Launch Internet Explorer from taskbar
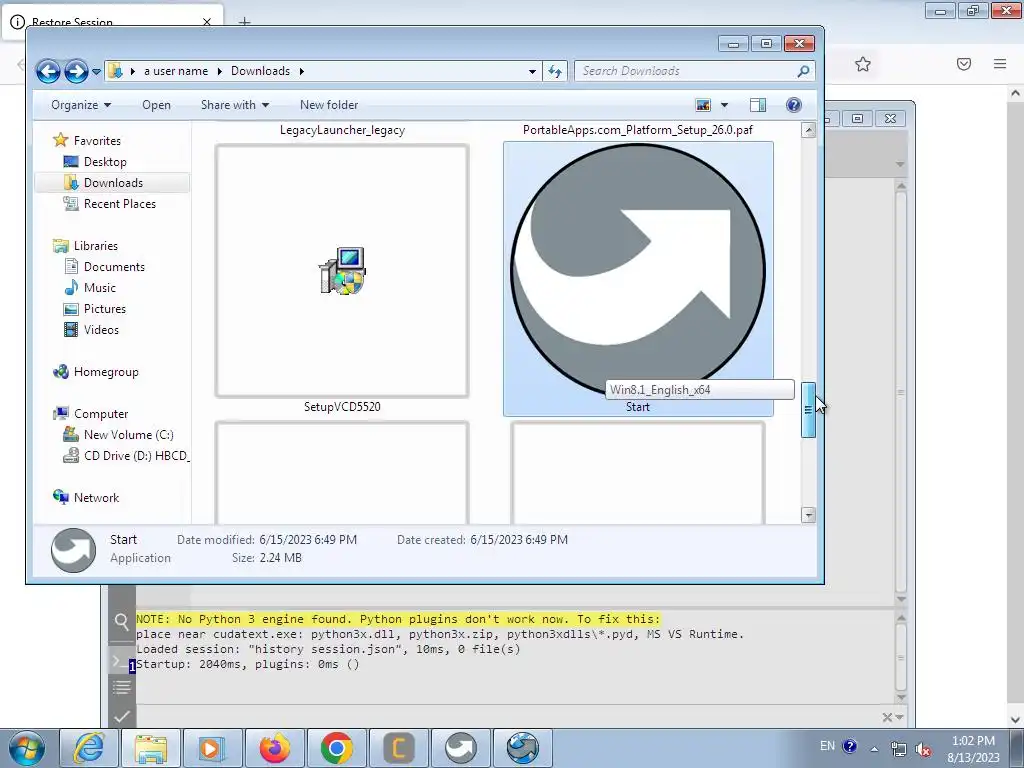 [x=88, y=748]
